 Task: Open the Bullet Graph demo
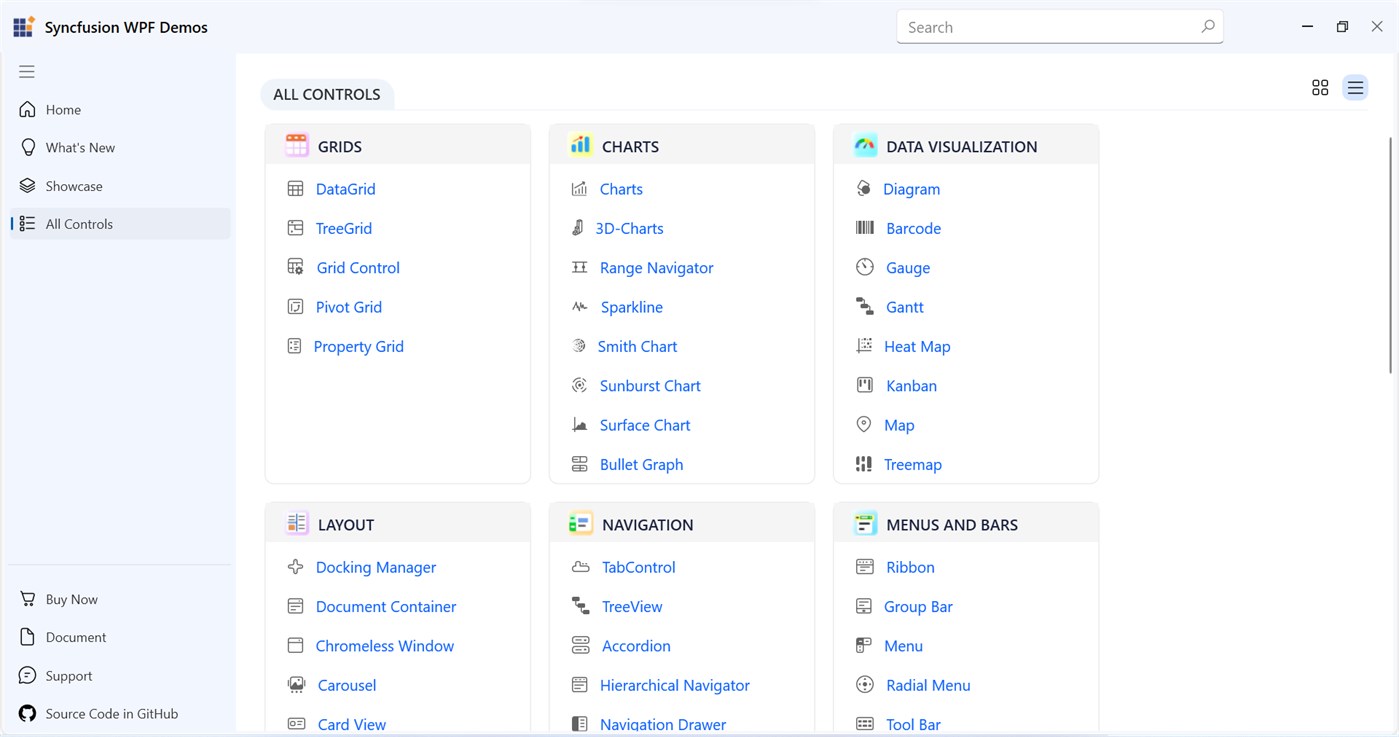(x=642, y=464)
